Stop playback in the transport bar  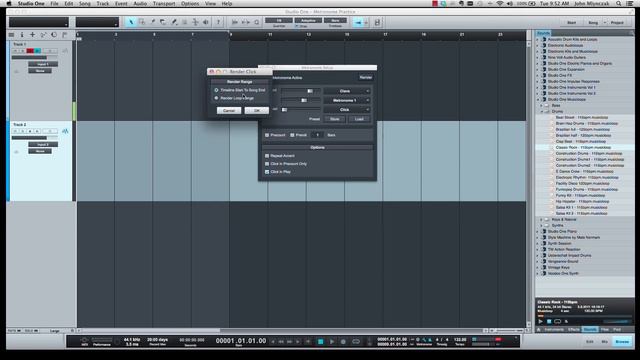tap(320, 341)
